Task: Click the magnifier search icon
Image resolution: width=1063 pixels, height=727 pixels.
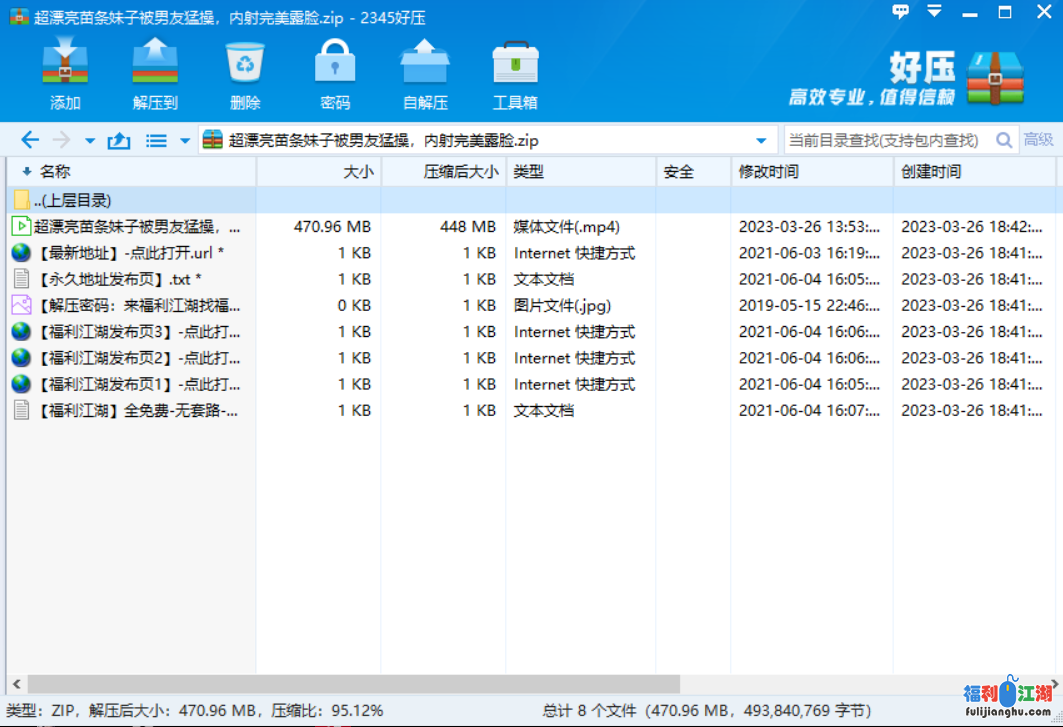Action: pos(1004,141)
